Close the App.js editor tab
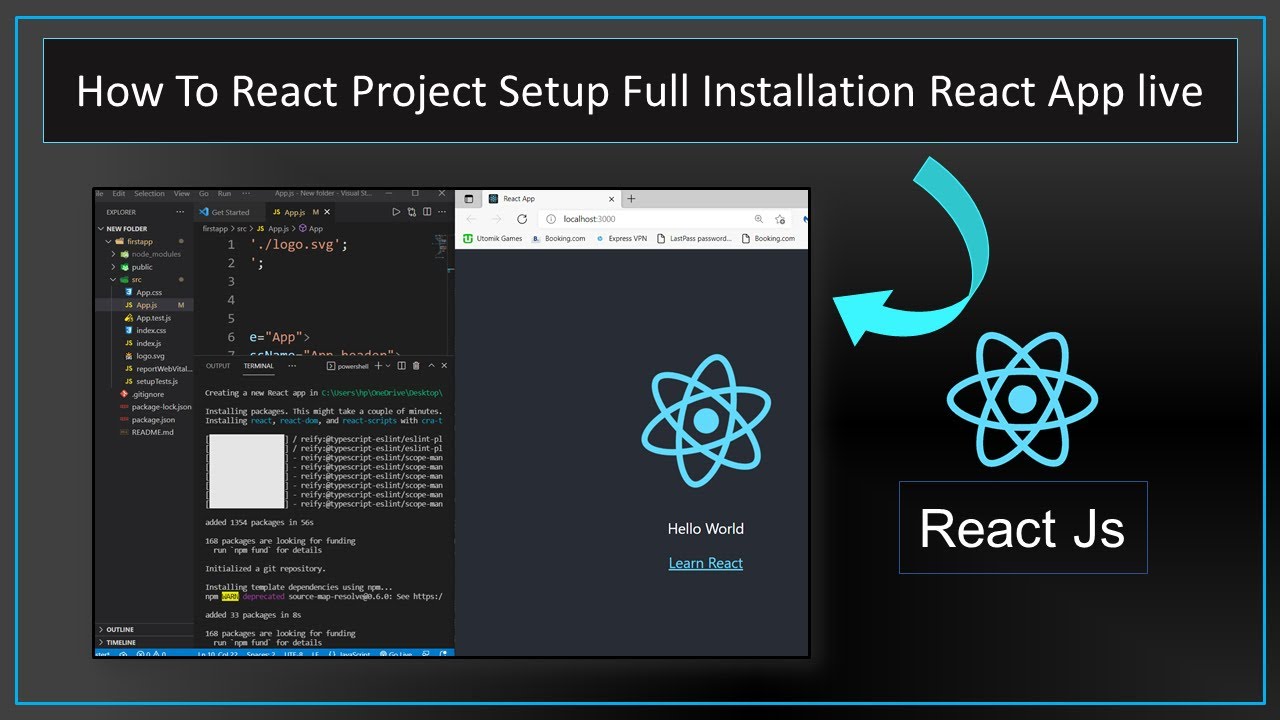This screenshot has width=1280, height=720. 327,212
